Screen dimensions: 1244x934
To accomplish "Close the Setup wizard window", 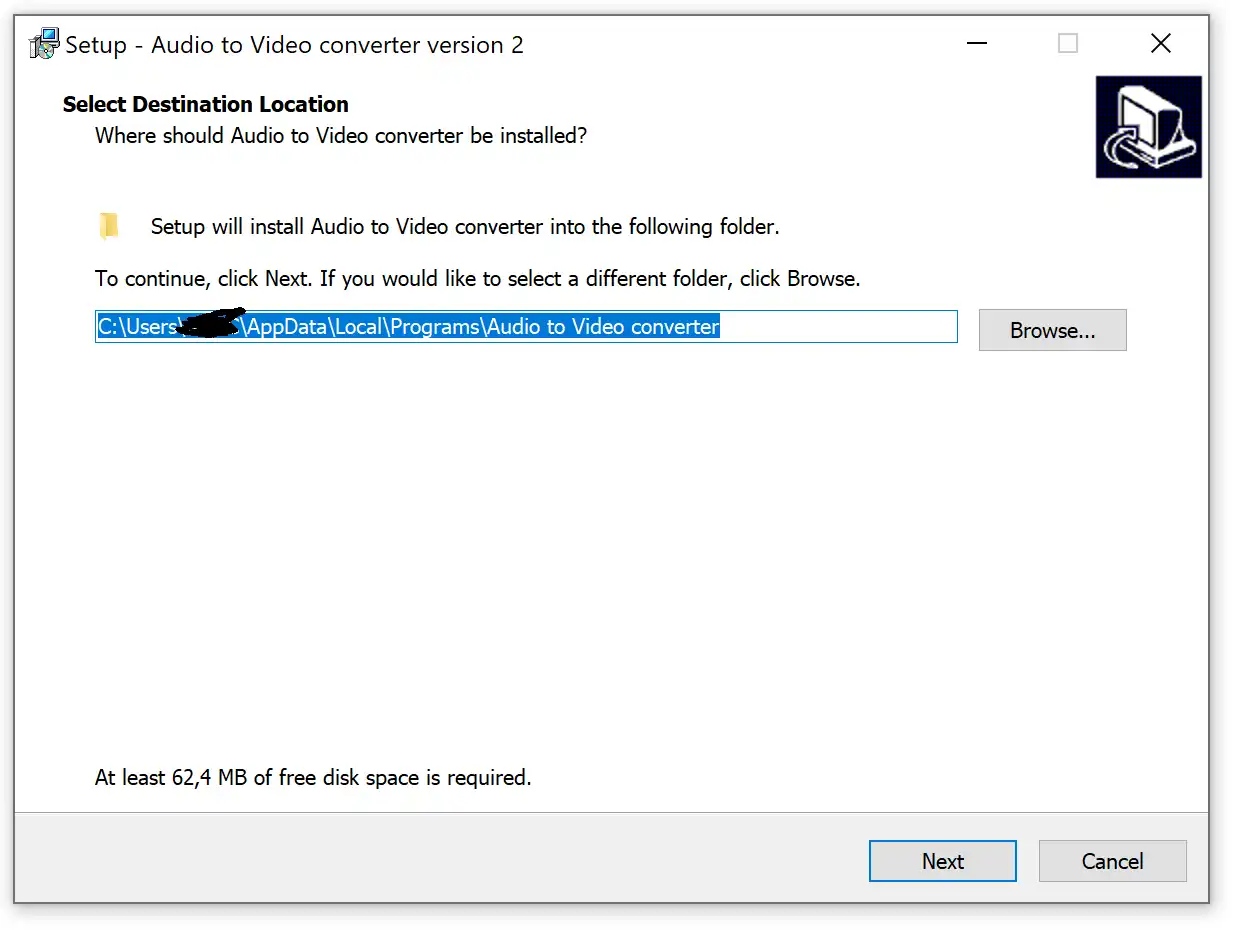I will (x=1160, y=44).
